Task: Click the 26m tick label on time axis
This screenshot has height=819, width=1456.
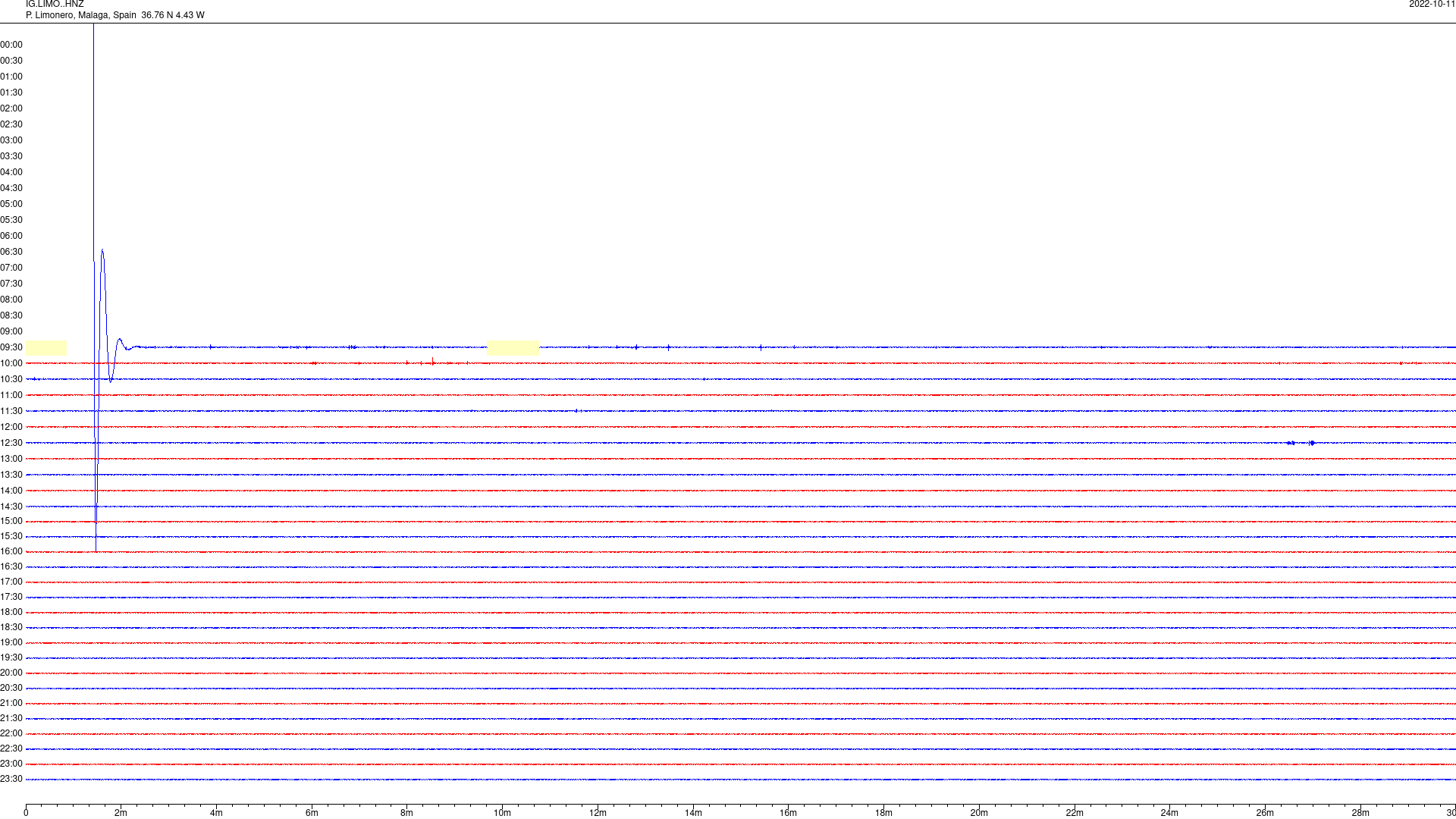Action: (x=1265, y=813)
